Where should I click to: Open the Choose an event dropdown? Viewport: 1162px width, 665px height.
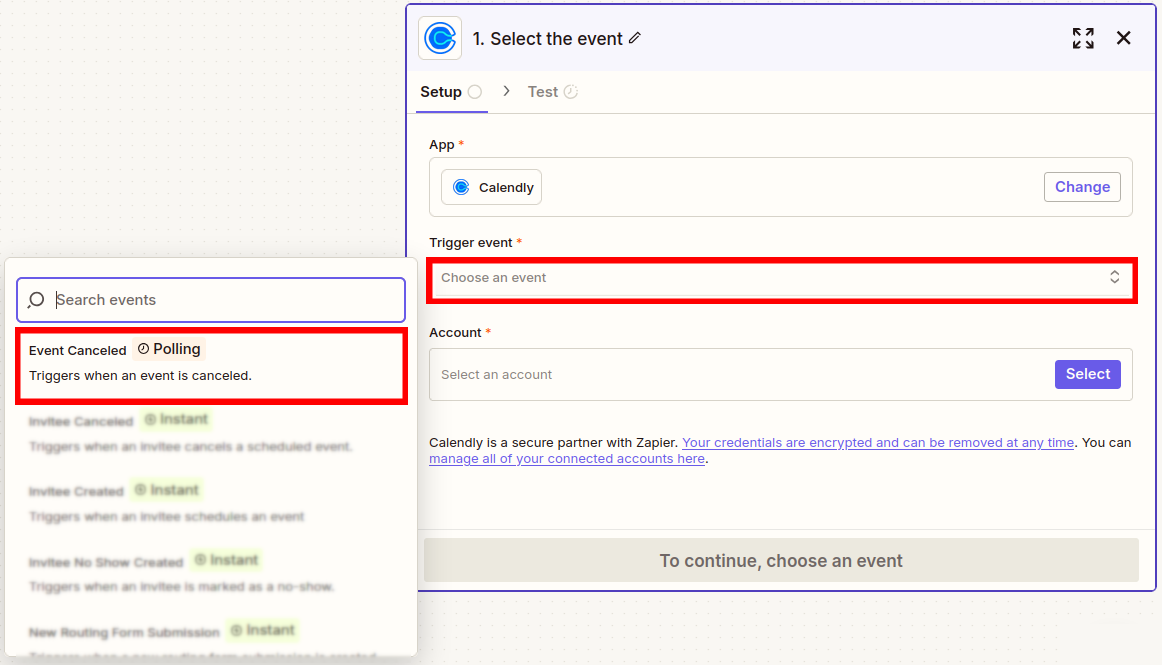(781, 278)
